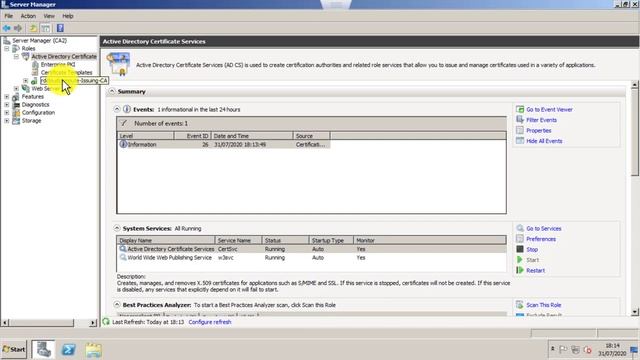
Task: Collapse the Events section chevron
Action: pyautogui.click(x=117, y=109)
